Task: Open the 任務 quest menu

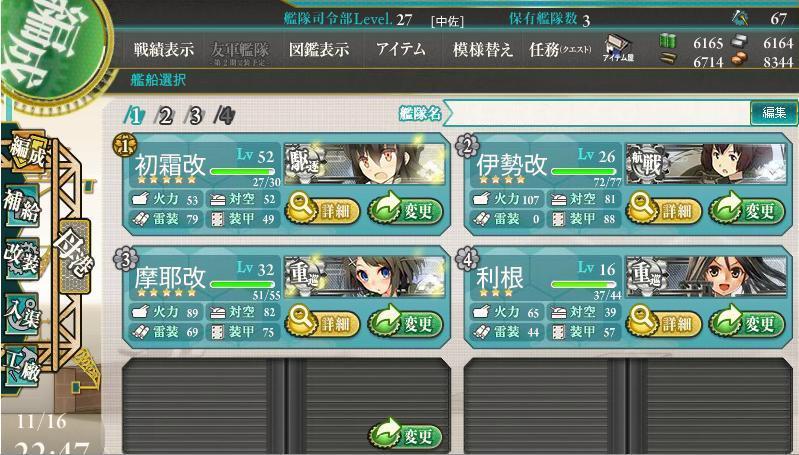Action: [560, 49]
